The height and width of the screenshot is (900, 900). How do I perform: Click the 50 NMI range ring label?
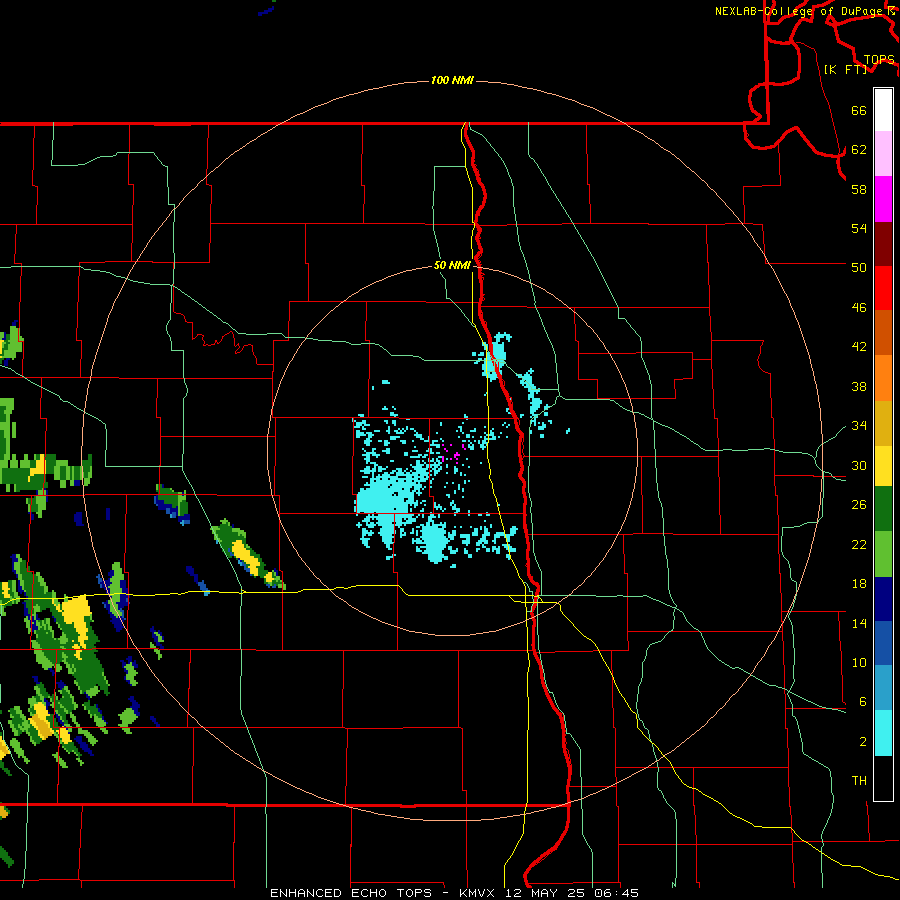pyautogui.click(x=452, y=265)
